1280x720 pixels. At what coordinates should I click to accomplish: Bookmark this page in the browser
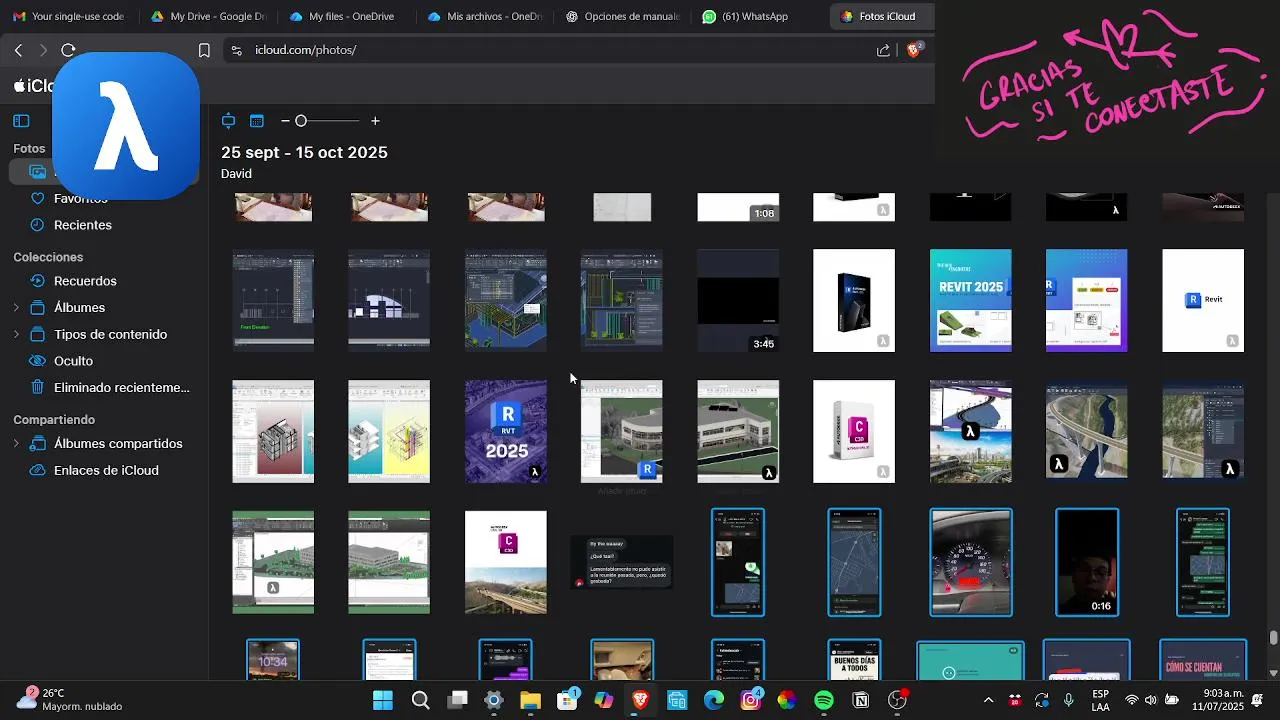[x=204, y=50]
